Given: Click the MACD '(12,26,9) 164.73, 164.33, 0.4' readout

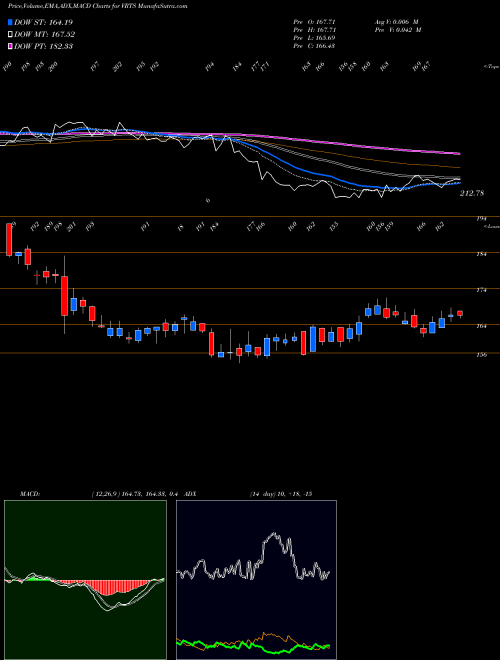Looking at the screenshot, I should click(x=134, y=494).
